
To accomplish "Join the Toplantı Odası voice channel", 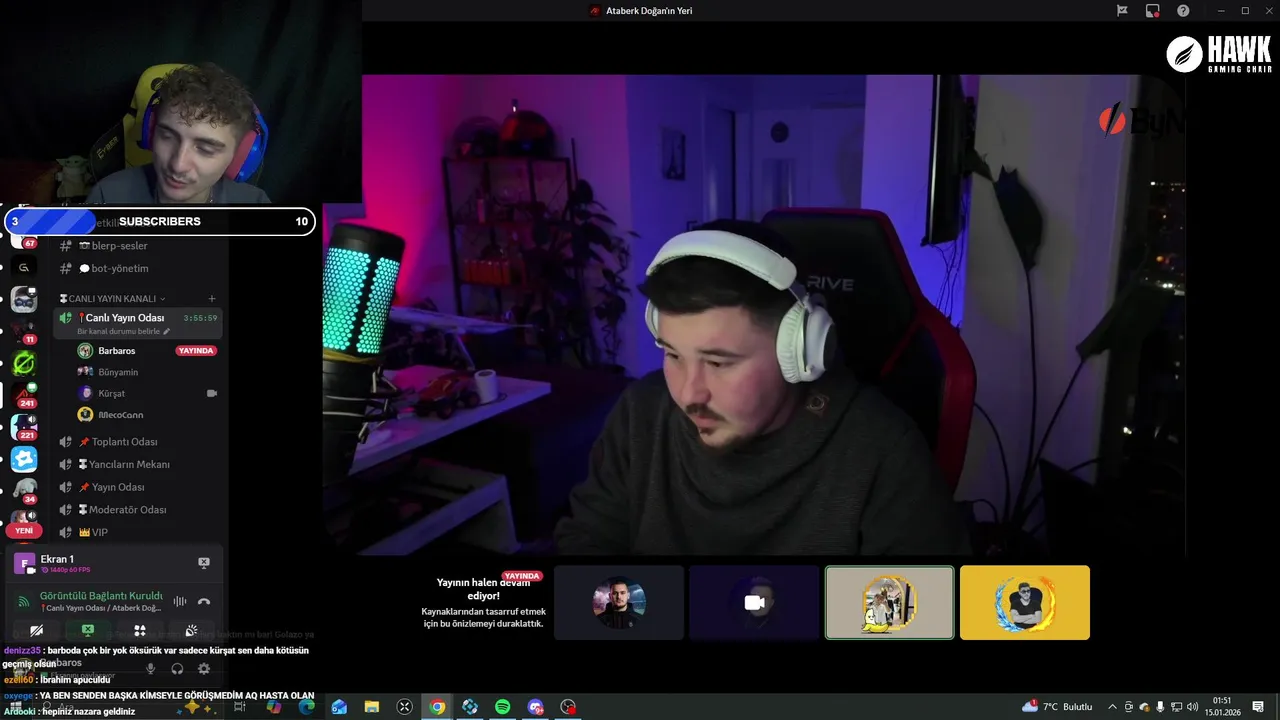I will 138,442.
